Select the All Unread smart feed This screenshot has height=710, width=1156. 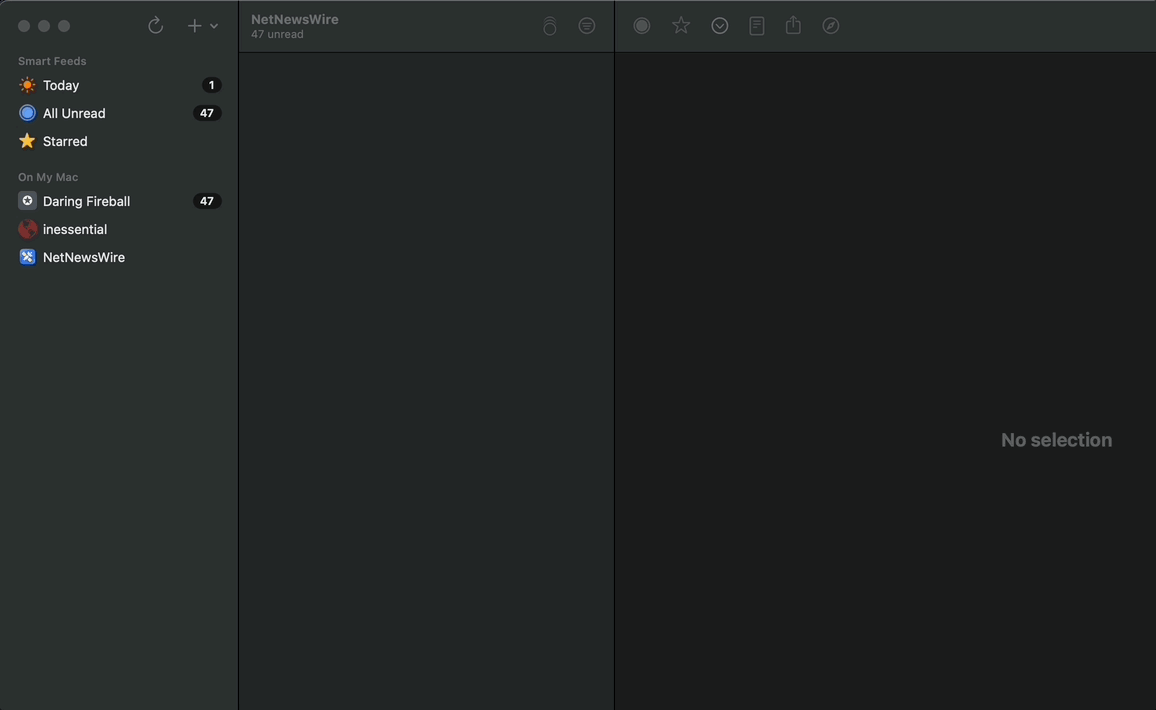[119, 114]
